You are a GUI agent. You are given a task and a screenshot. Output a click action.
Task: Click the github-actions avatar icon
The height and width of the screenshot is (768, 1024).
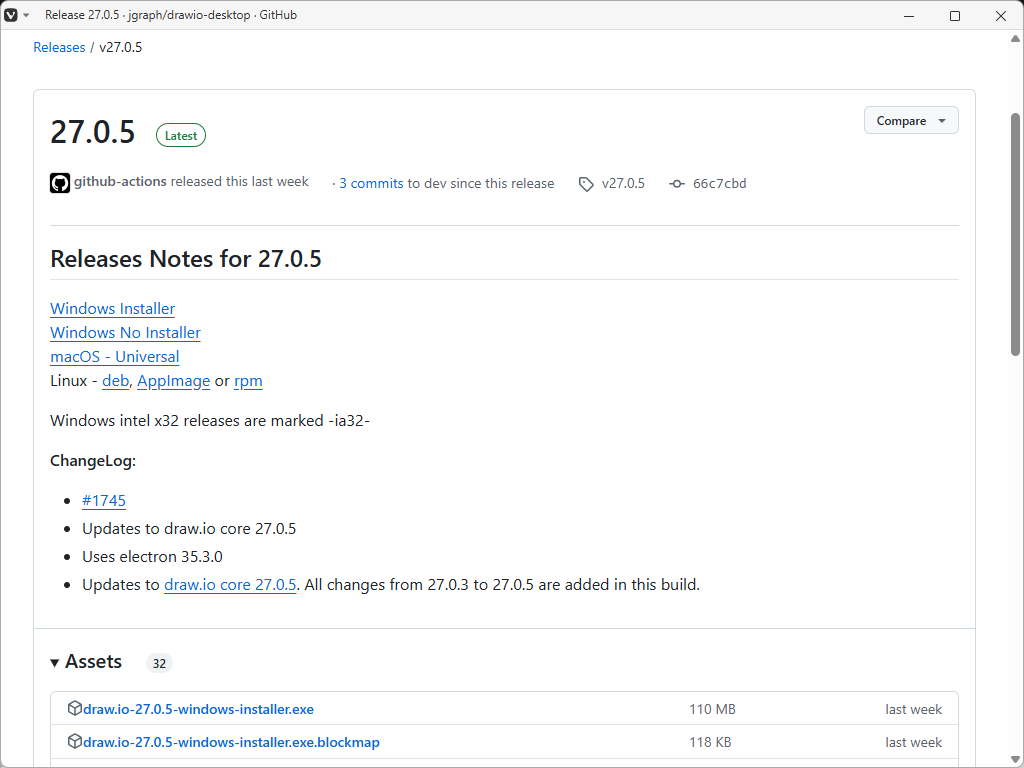coord(60,183)
